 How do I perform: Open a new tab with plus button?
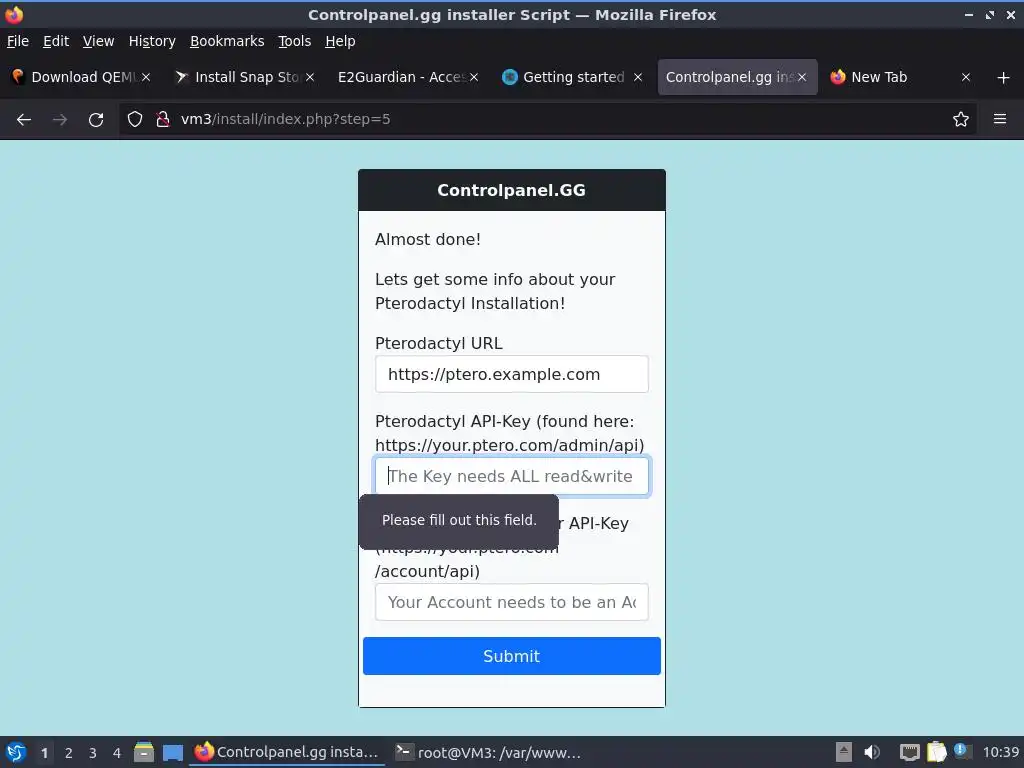(1004, 78)
